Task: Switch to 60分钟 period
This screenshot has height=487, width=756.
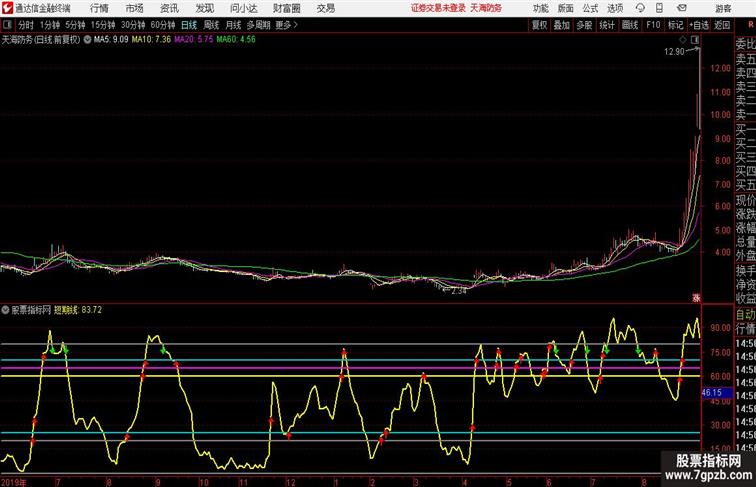Action: point(162,25)
